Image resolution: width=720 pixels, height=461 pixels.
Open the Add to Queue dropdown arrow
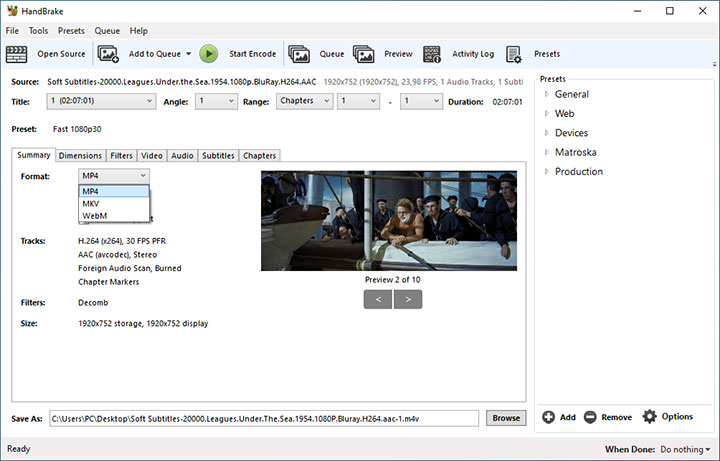coord(188,54)
